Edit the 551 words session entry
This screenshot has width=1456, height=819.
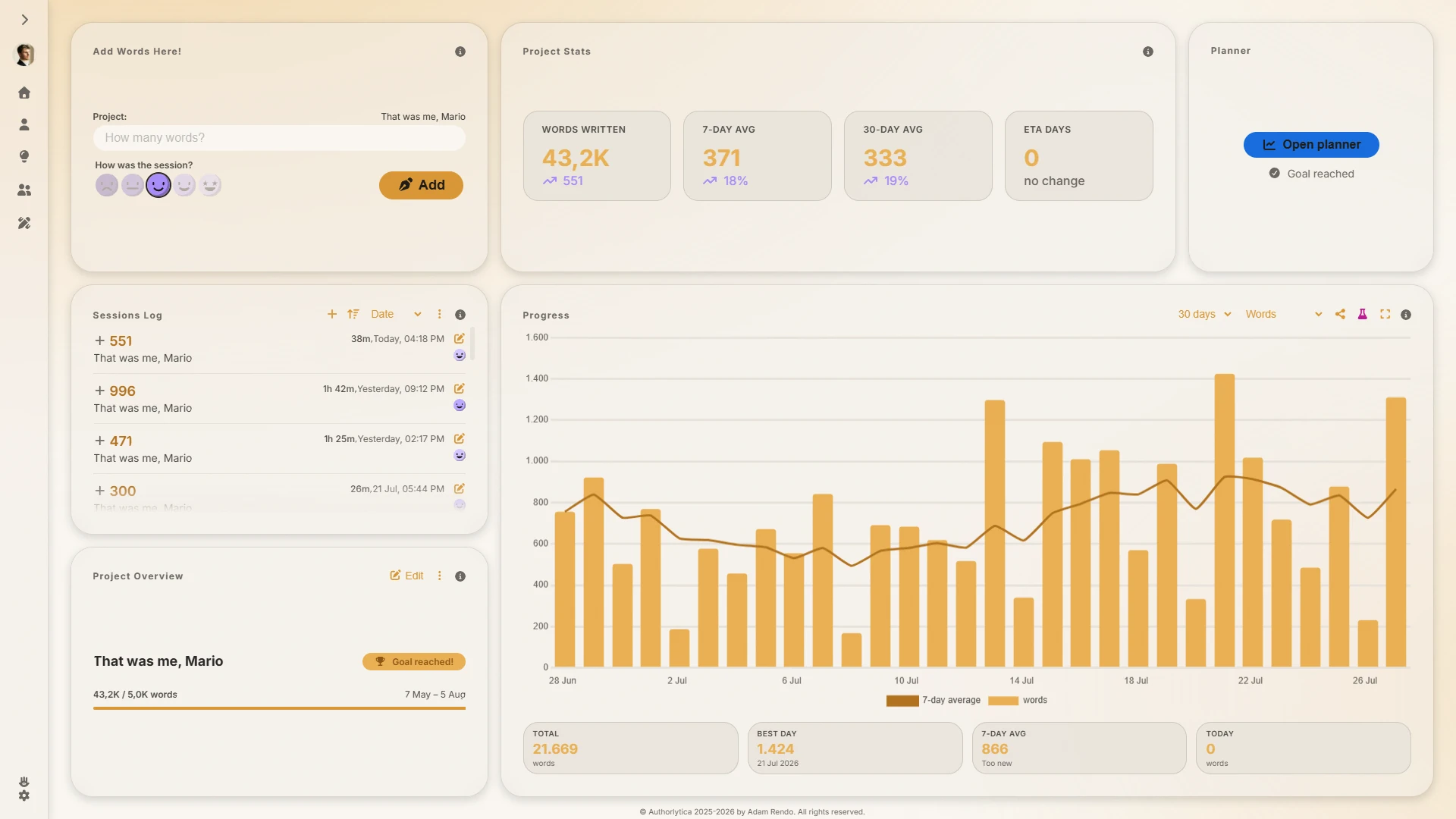click(460, 339)
